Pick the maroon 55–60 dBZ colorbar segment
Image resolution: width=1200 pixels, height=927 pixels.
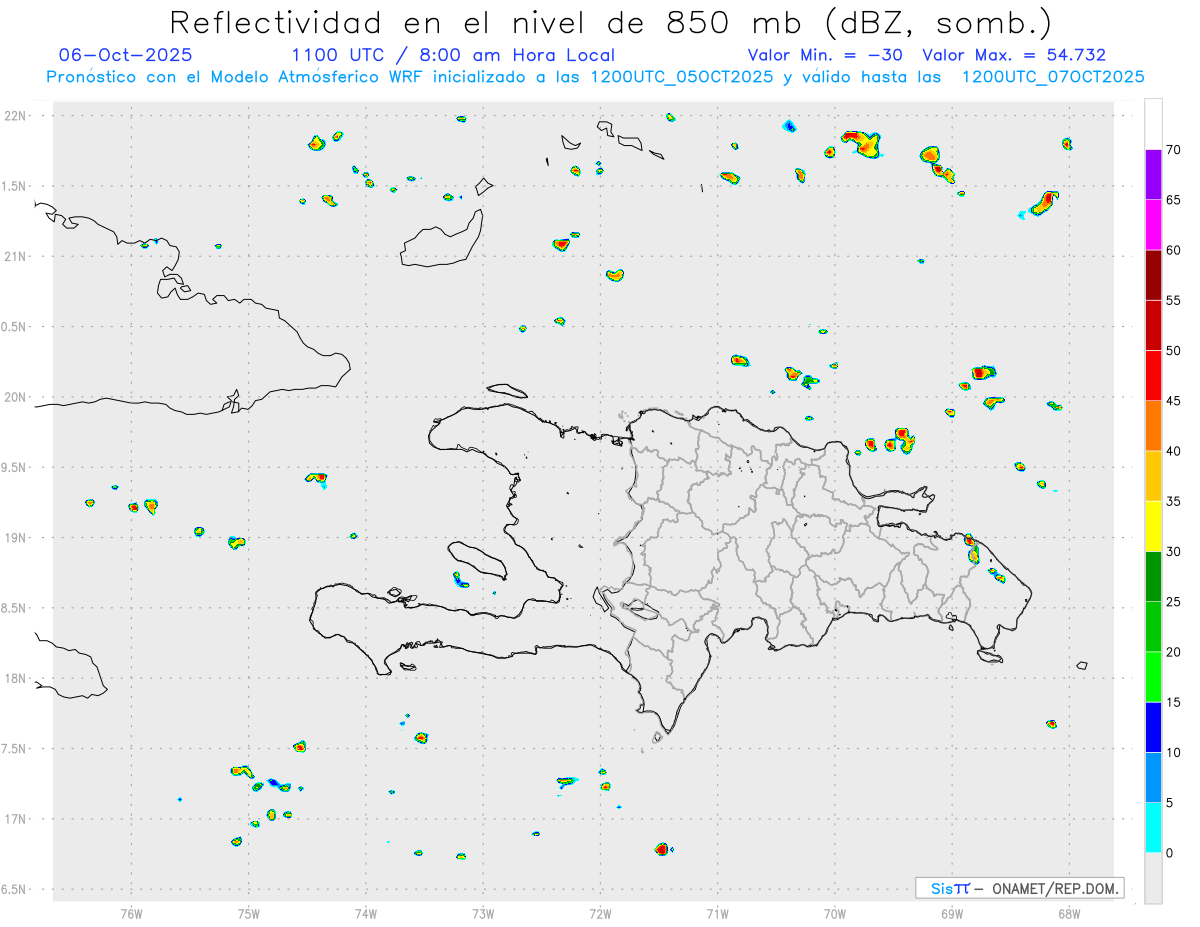point(1153,275)
